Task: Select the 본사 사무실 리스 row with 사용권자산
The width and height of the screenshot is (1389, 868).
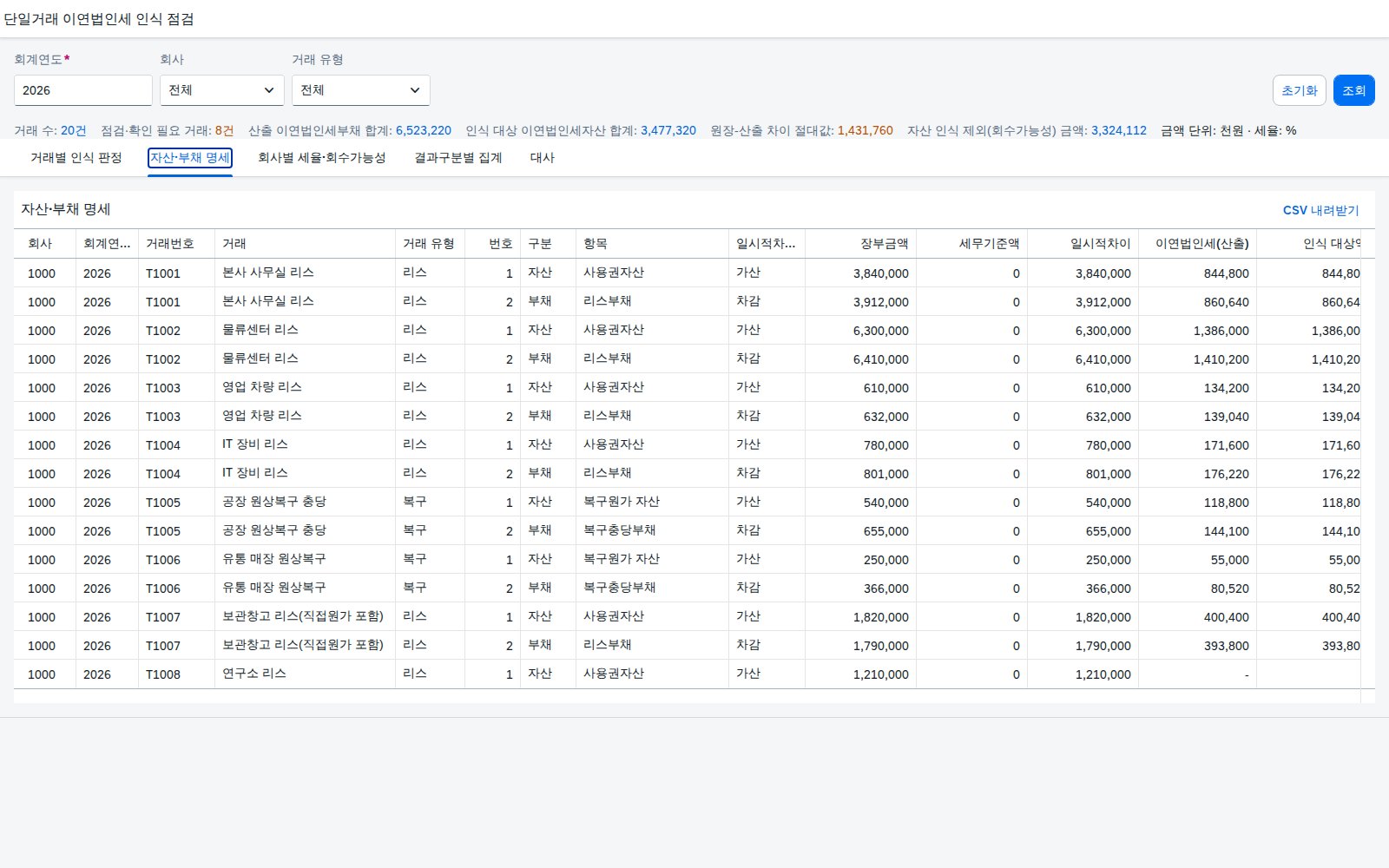Action: coord(688,273)
